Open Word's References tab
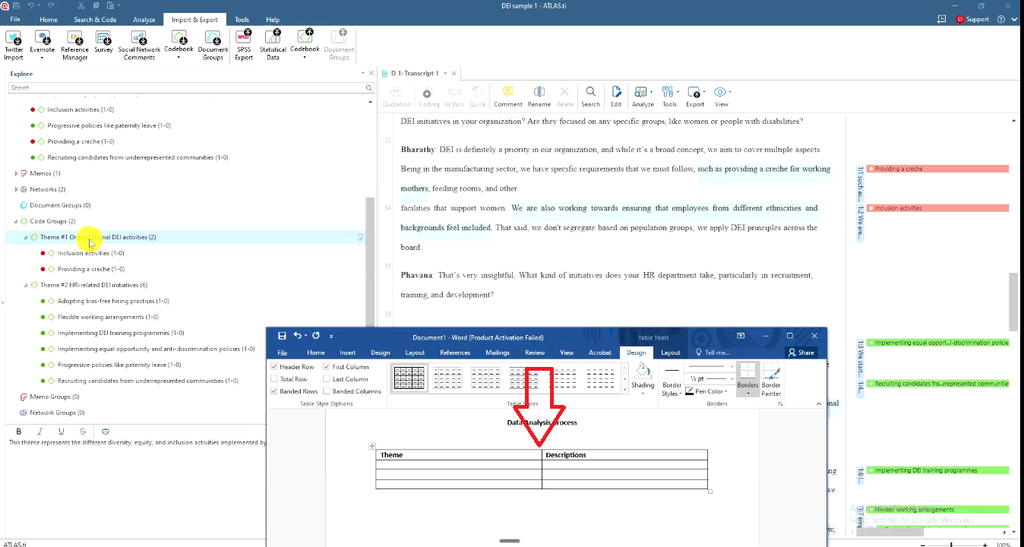The width and height of the screenshot is (1024, 547). 455,352
